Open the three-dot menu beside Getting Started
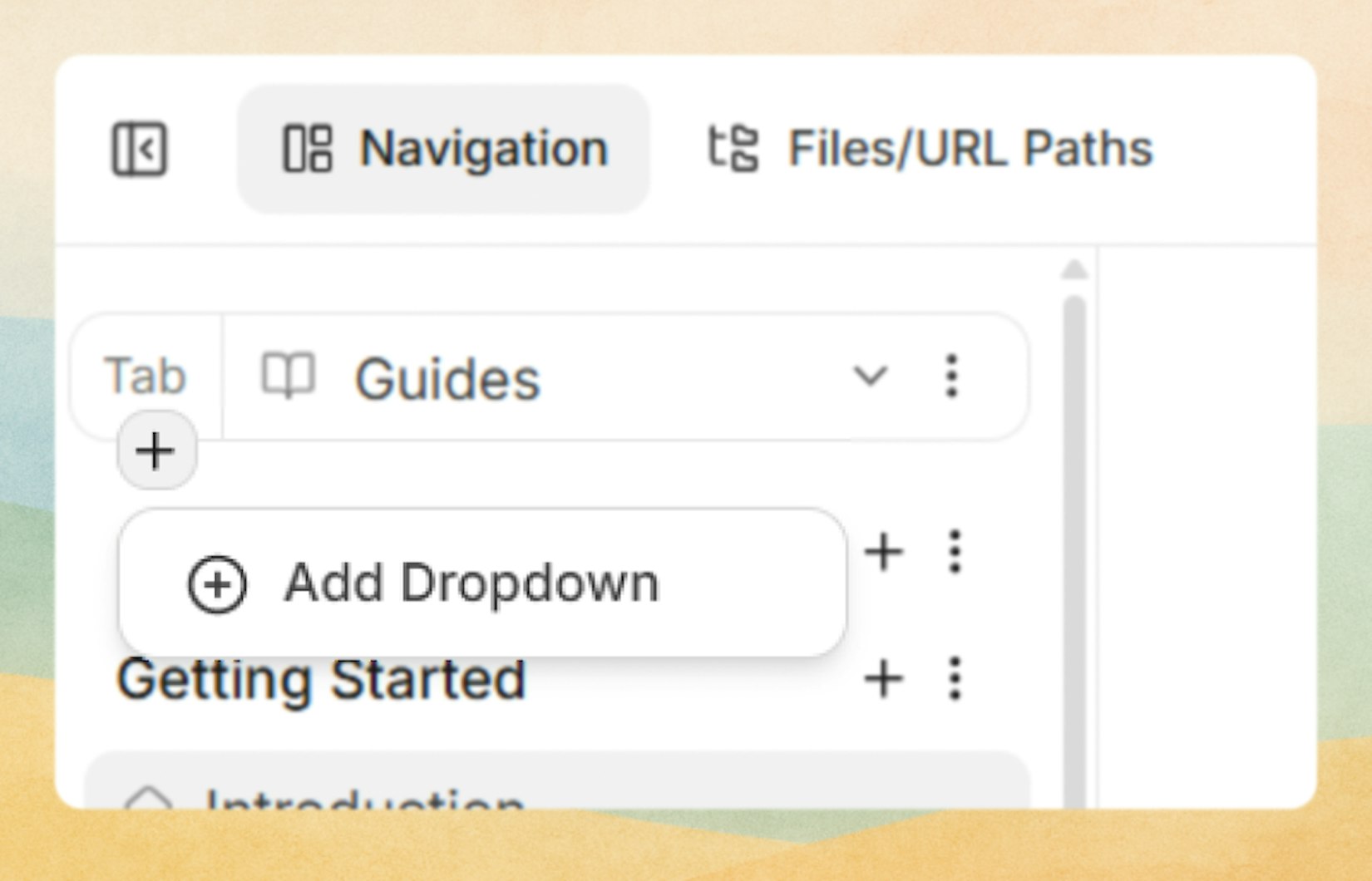The image size is (1372, 881). [953, 679]
